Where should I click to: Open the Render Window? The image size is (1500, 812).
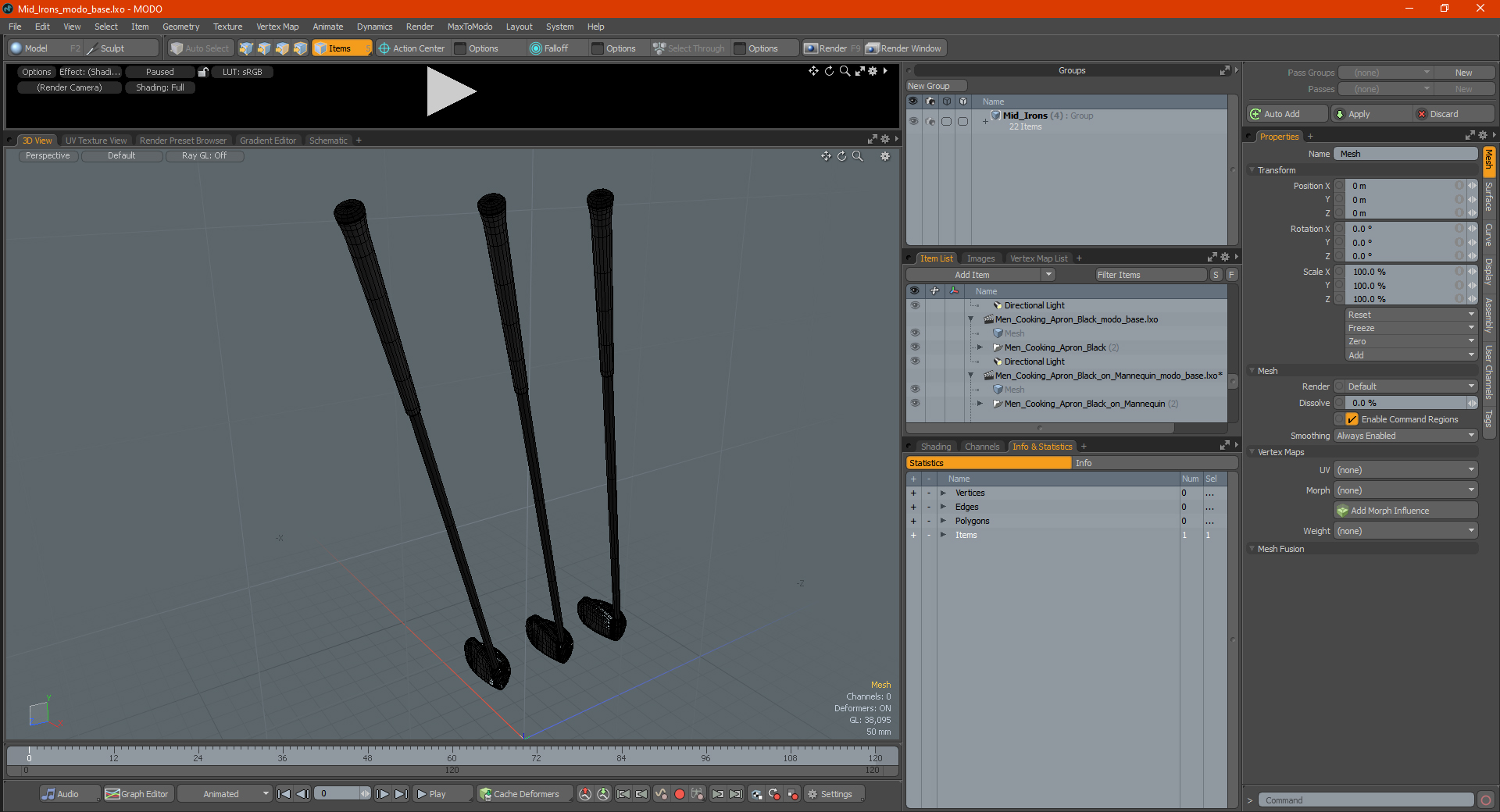(x=905, y=48)
